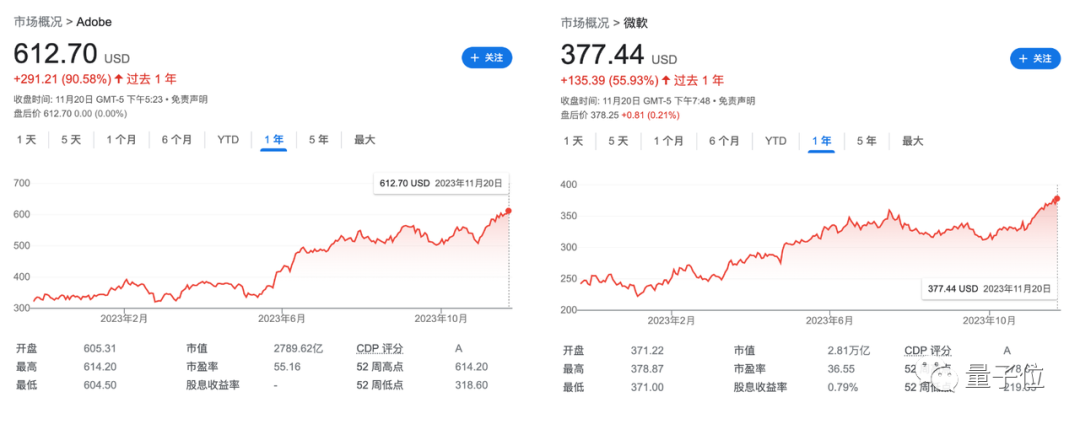This screenshot has height=424, width=1080.
Task: Show 最大 range on Microsoft chart
Action: pyautogui.click(x=912, y=140)
